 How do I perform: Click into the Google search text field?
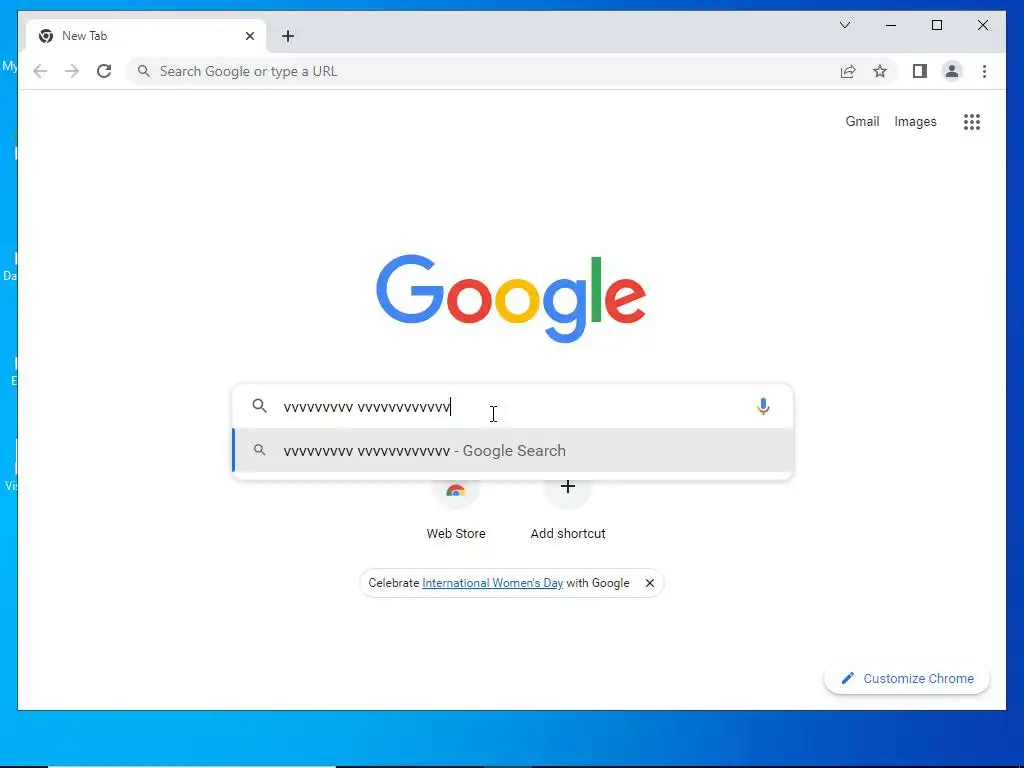point(513,407)
